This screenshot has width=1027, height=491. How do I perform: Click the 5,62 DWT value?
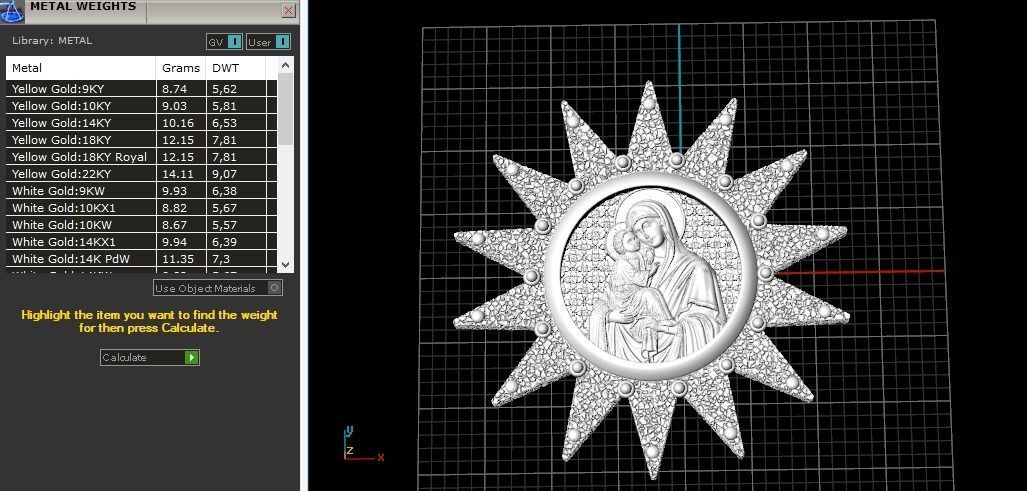pyautogui.click(x=225, y=89)
